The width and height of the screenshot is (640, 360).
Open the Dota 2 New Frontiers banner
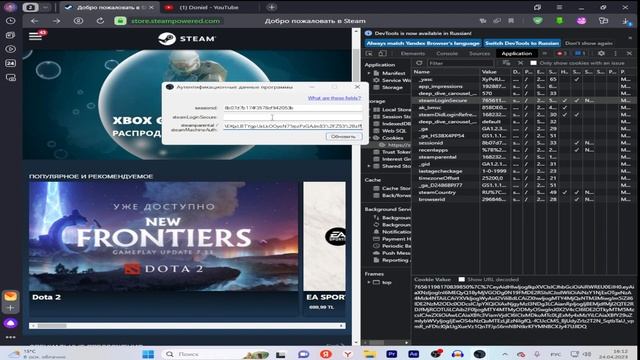(164, 237)
